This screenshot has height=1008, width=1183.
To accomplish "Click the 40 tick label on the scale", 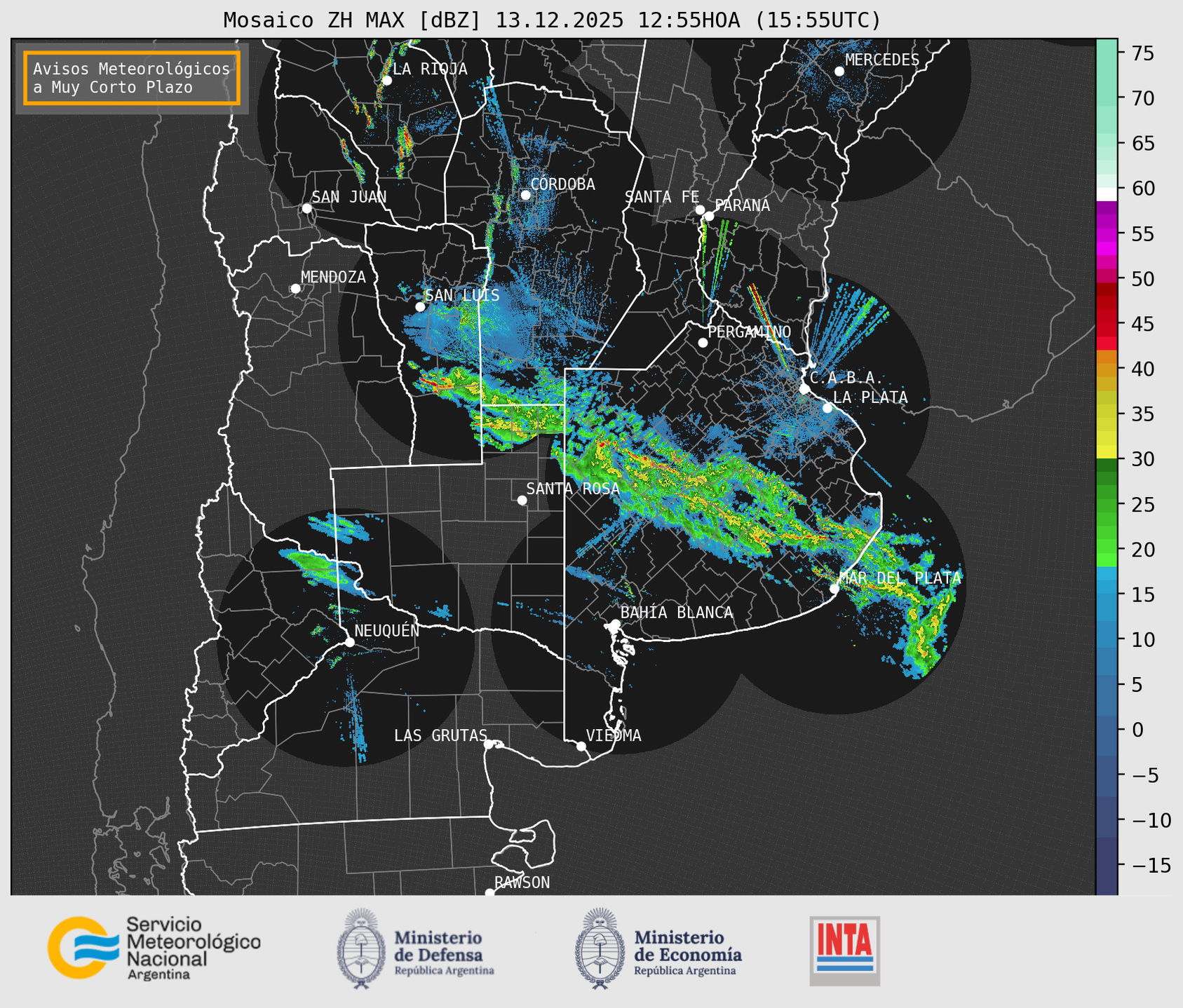I will (x=1143, y=369).
